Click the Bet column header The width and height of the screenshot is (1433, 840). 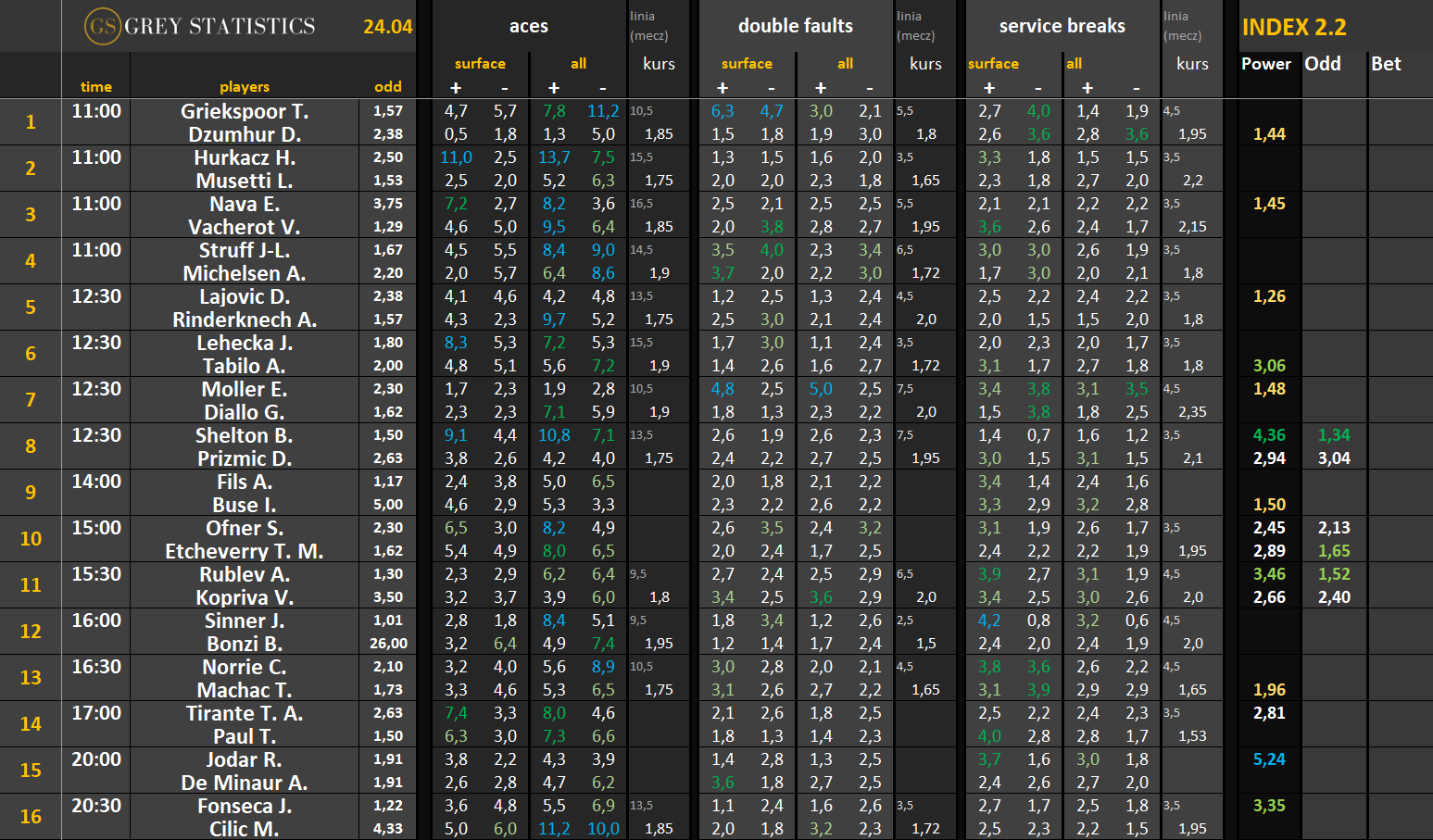[1386, 64]
